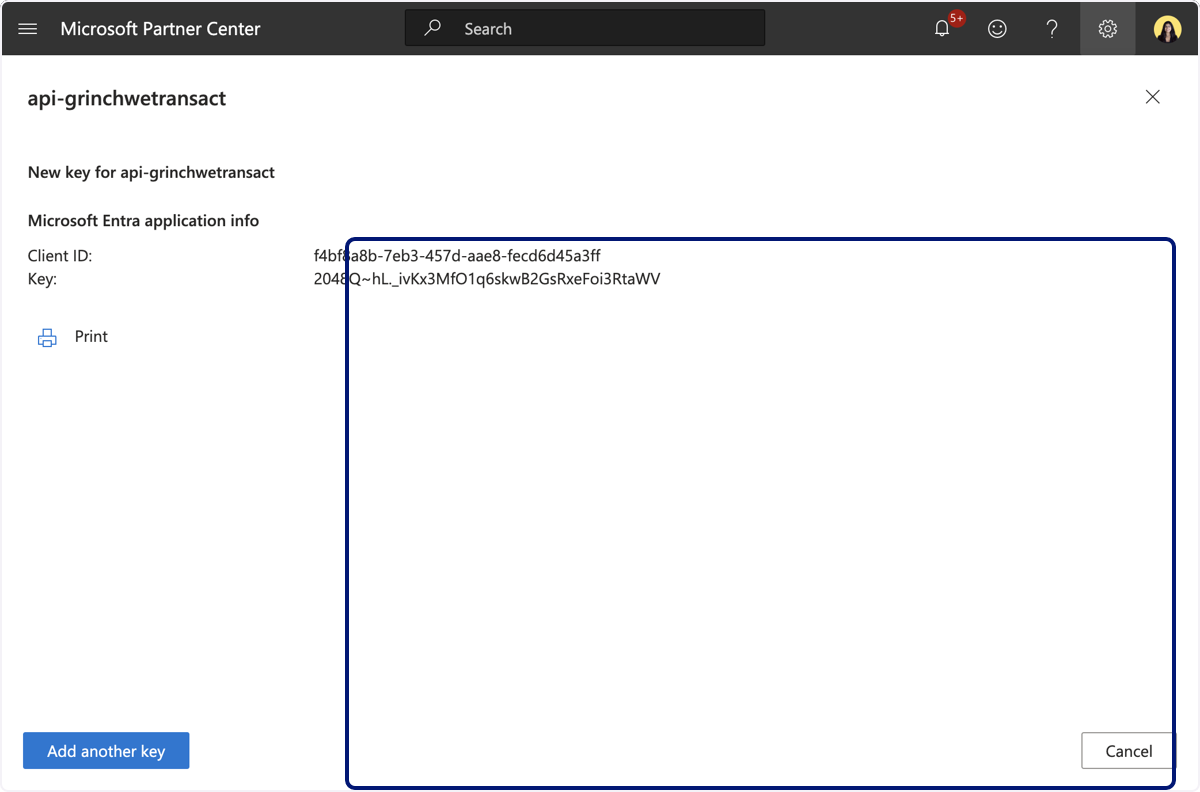Click the Cancel button
Viewport: 1200px width, 792px height.
tap(1128, 751)
